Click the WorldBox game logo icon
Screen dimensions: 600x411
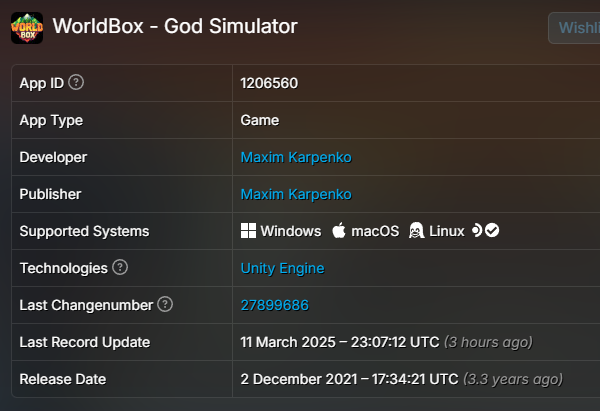coord(27,28)
